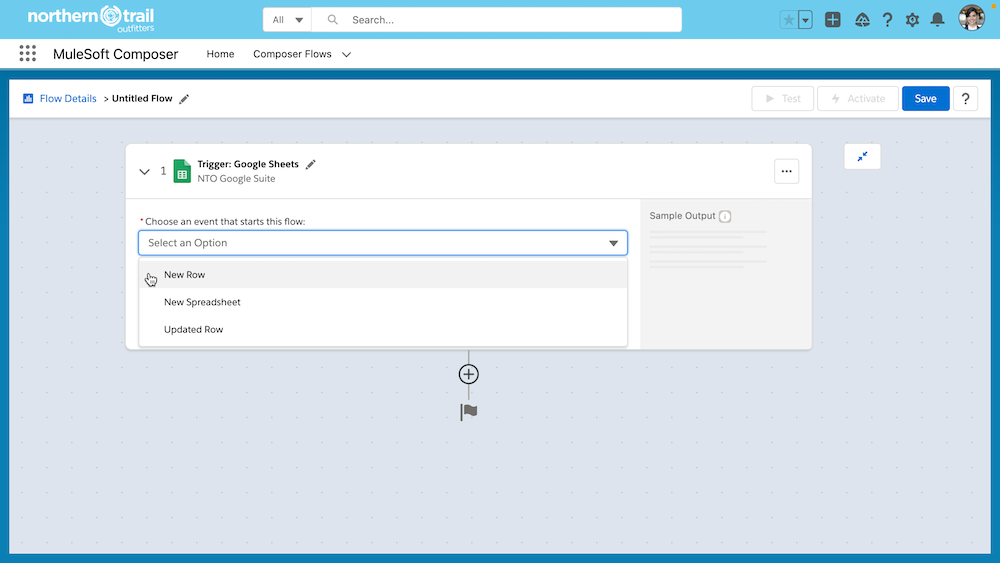Collapse the trigger step chevron

pyautogui.click(x=144, y=172)
